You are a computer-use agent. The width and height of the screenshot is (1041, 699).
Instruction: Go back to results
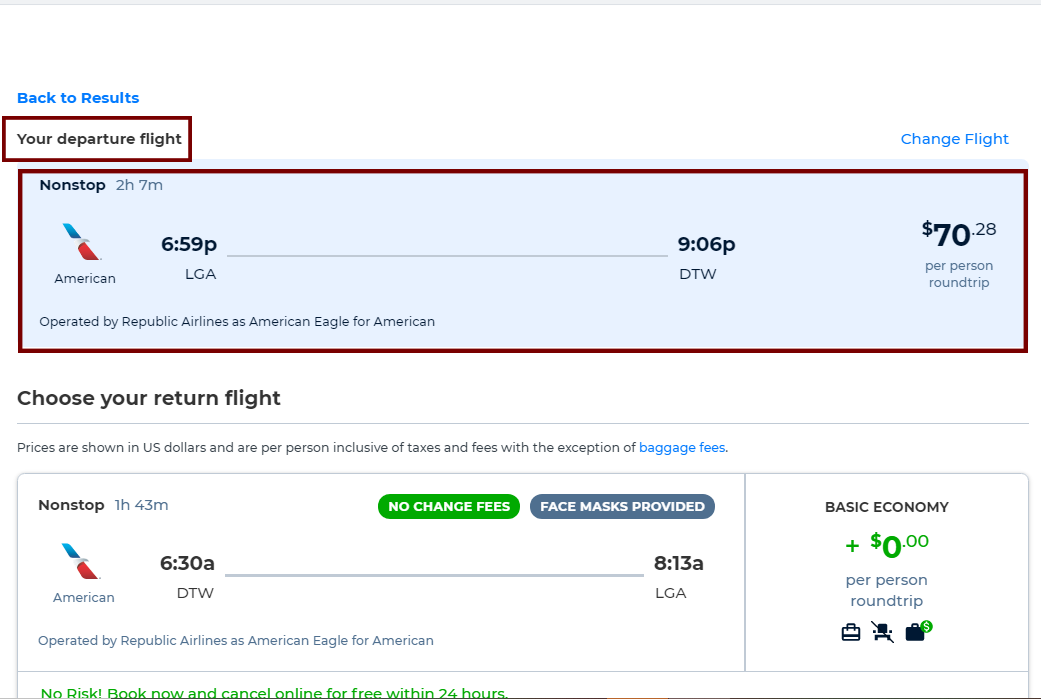[78, 98]
